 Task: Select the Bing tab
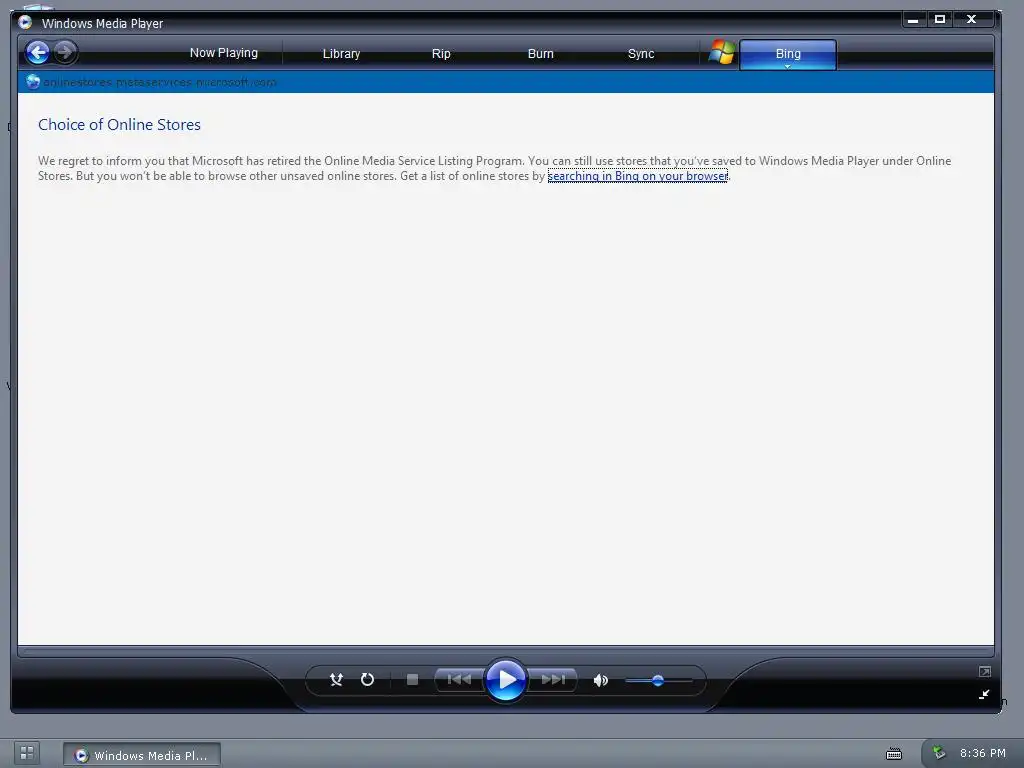[788, 54]
